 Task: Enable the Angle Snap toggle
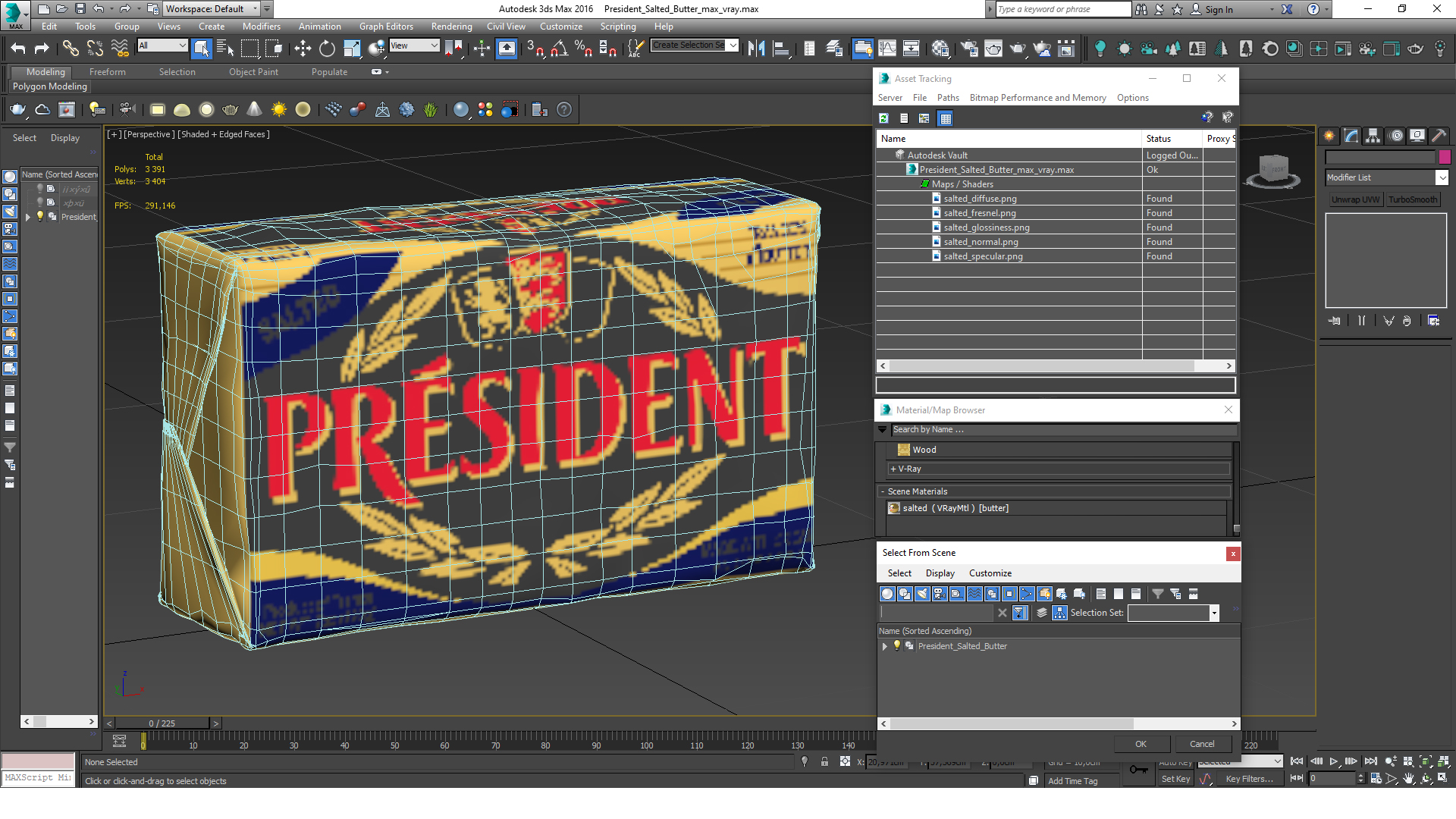tap(559, 49)
